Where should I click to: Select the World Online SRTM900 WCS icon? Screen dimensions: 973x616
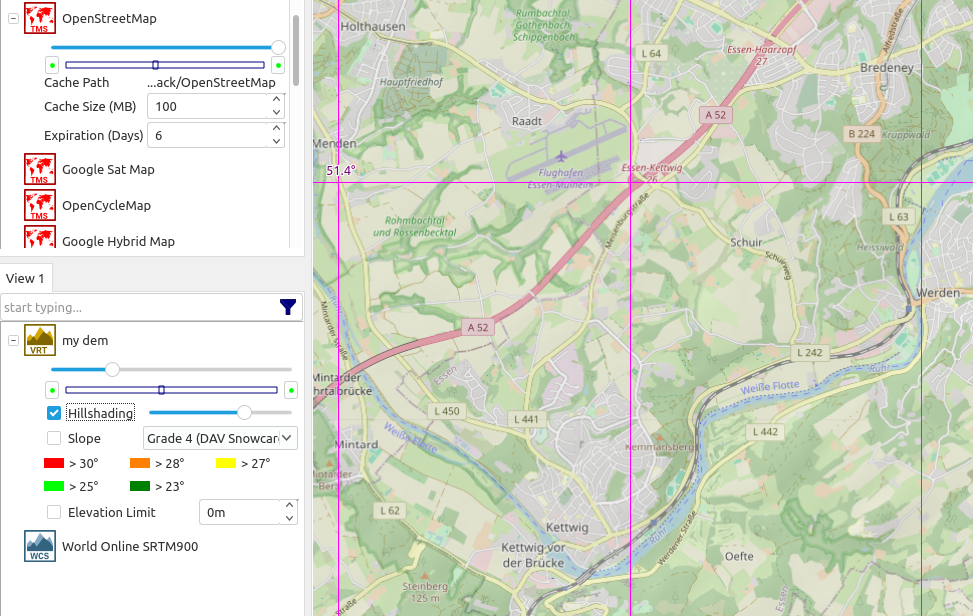pos(40,547)
